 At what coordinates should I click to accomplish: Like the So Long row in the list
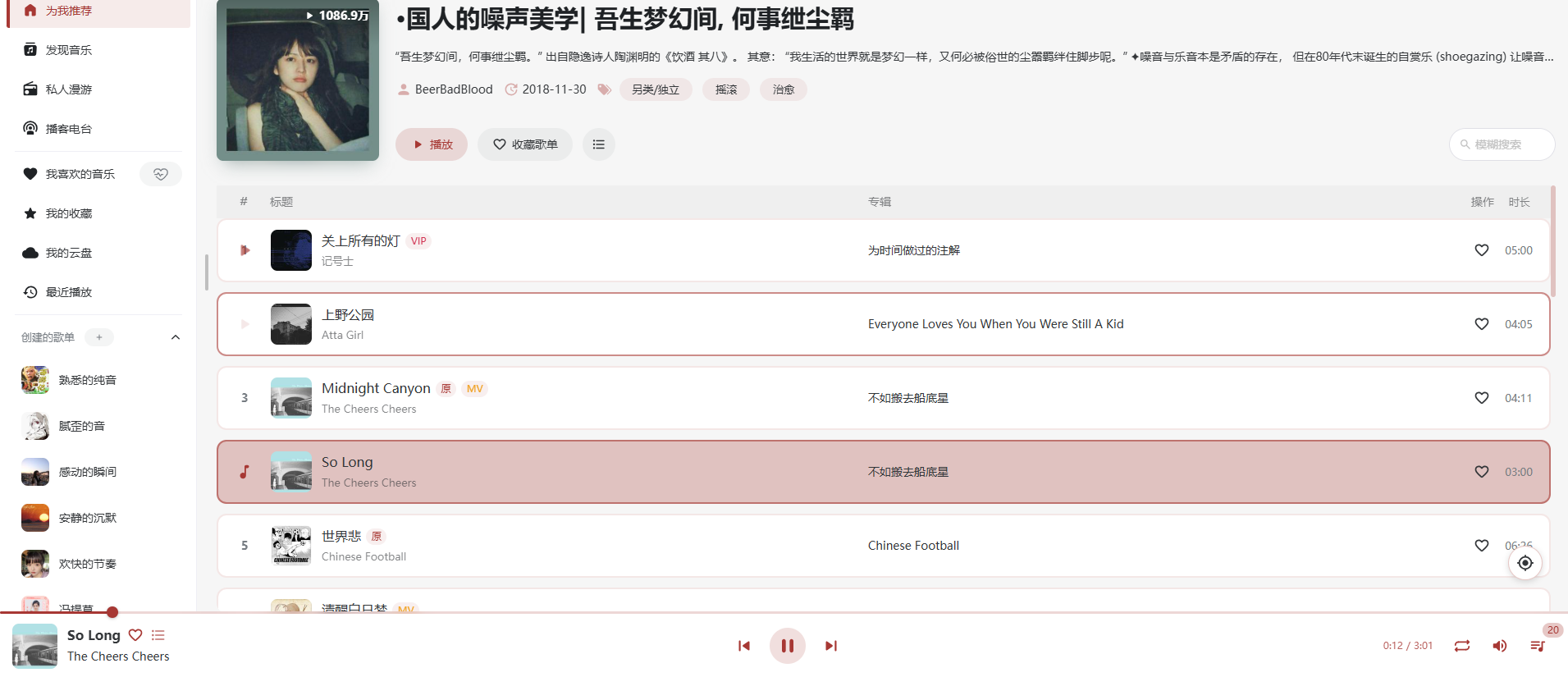pyautogui.click(x=1482, y=472)
